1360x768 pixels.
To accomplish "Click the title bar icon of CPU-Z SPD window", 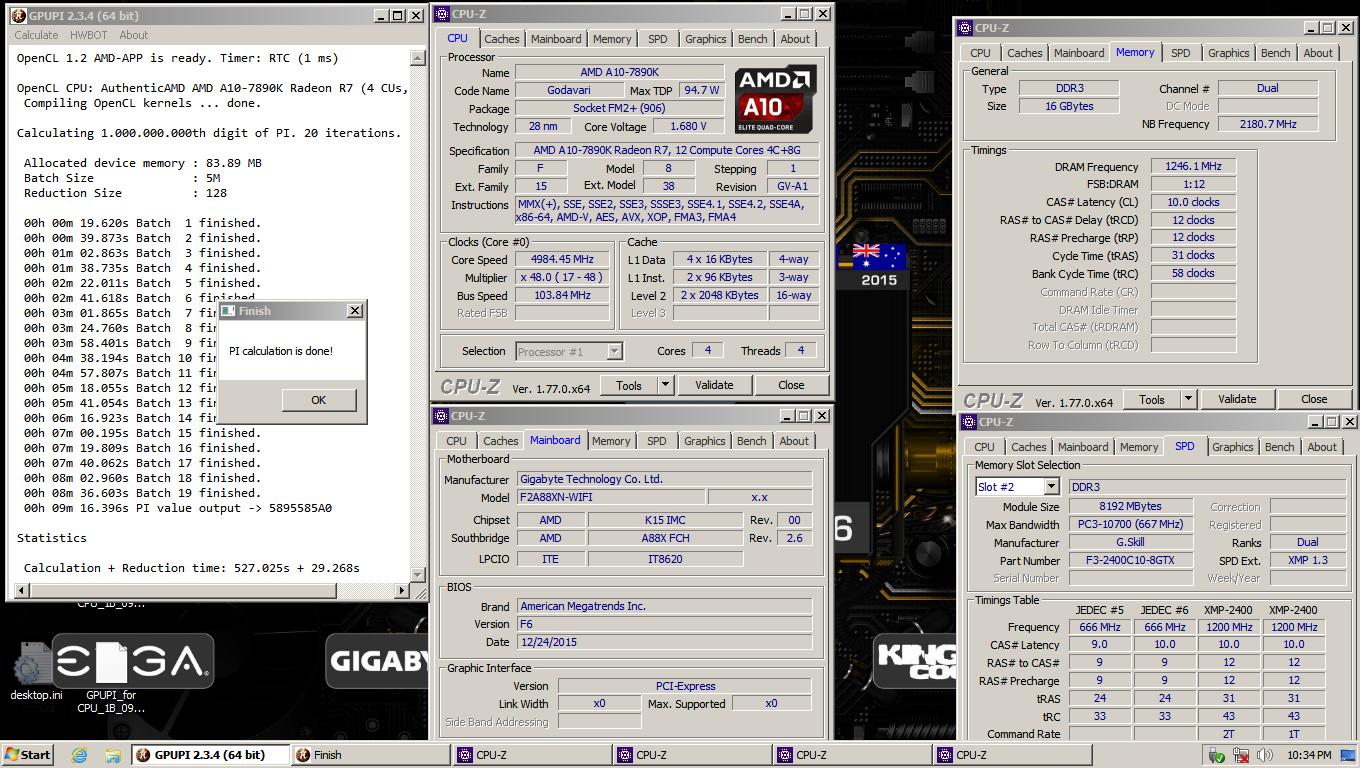I will coord(970,422).
